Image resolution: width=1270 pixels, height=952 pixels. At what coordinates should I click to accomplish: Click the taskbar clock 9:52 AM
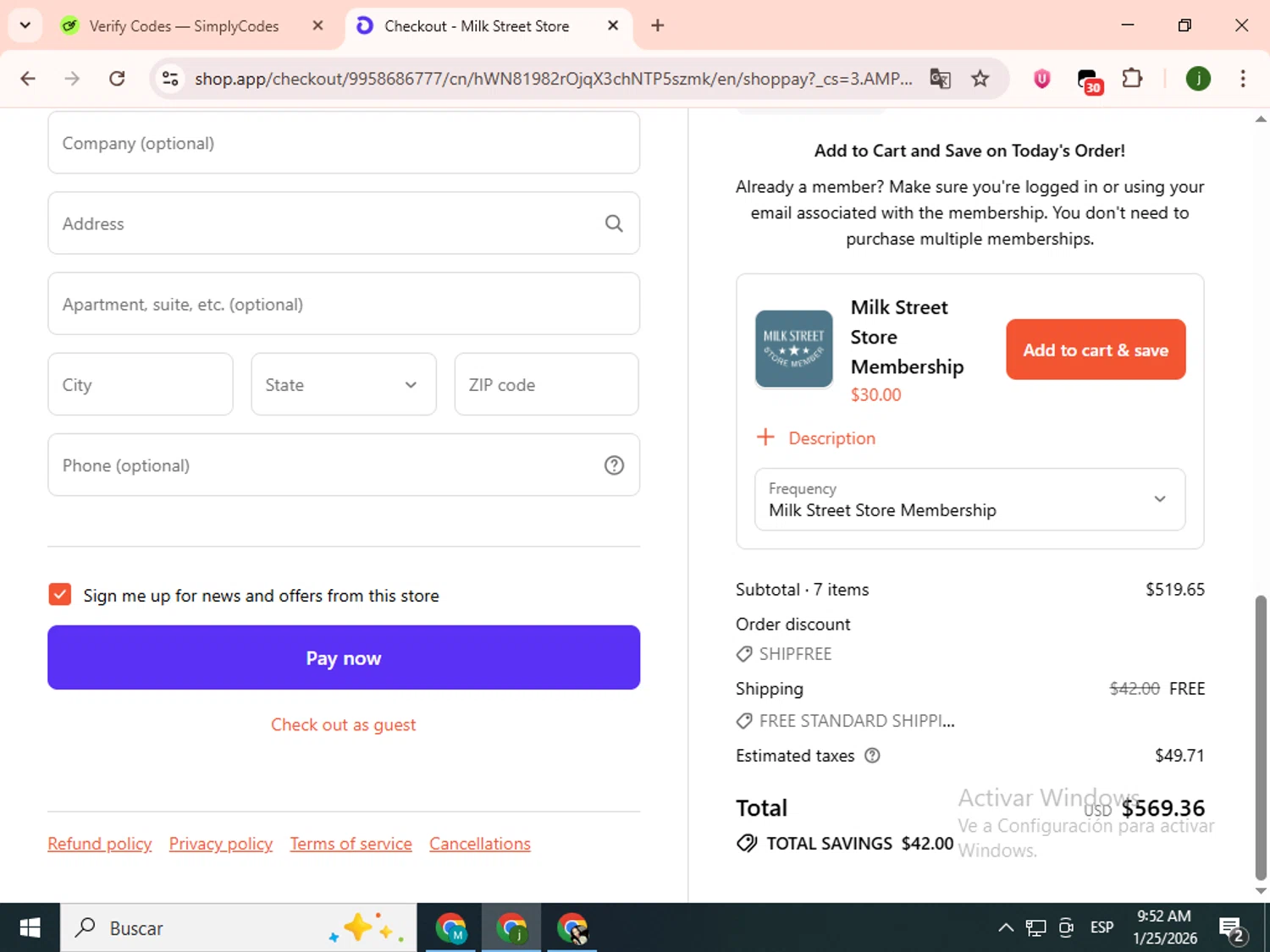1164,927
